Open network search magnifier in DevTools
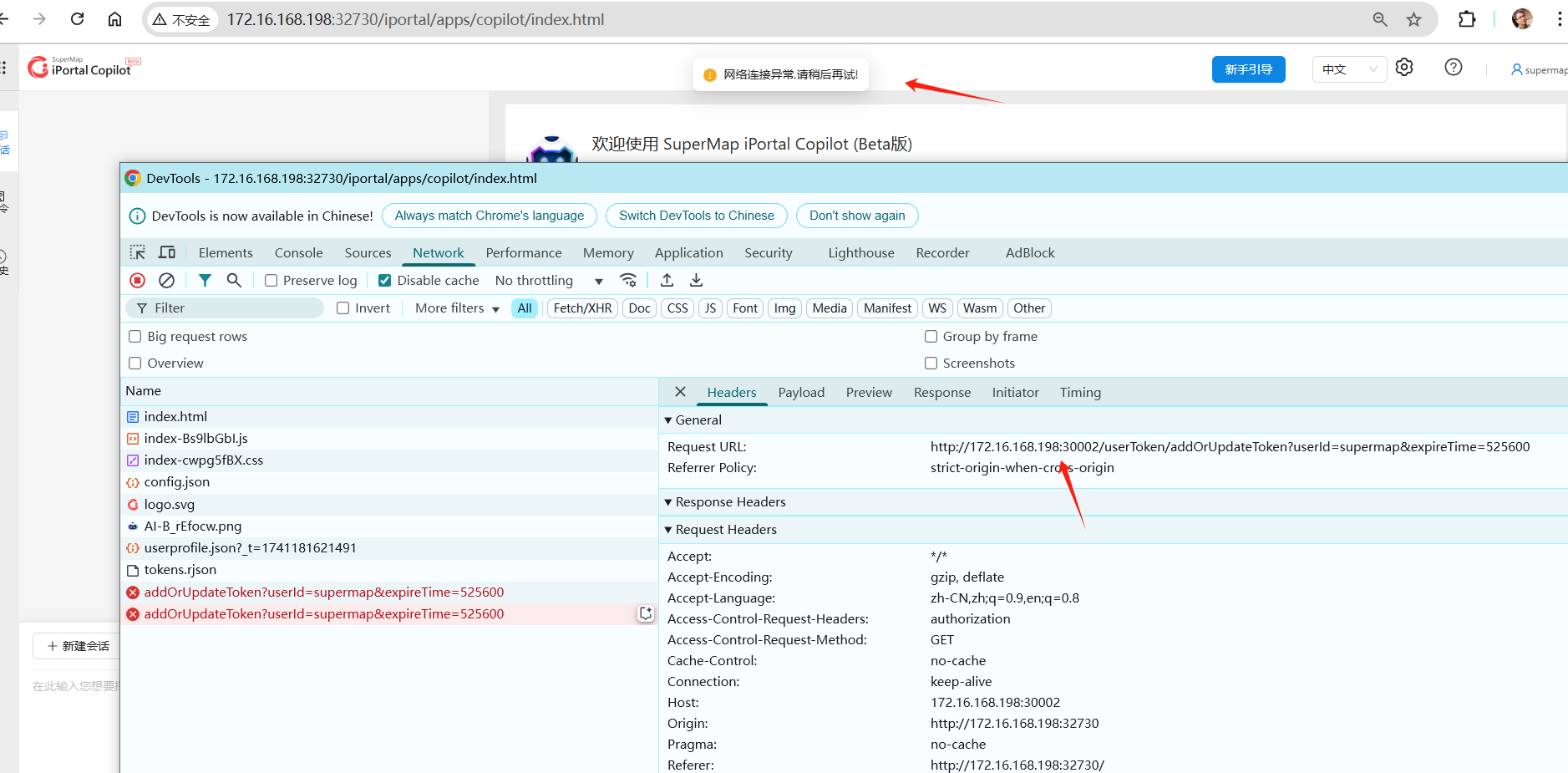The height and width of the screenshot is (773, 1568). coord(234,281)
